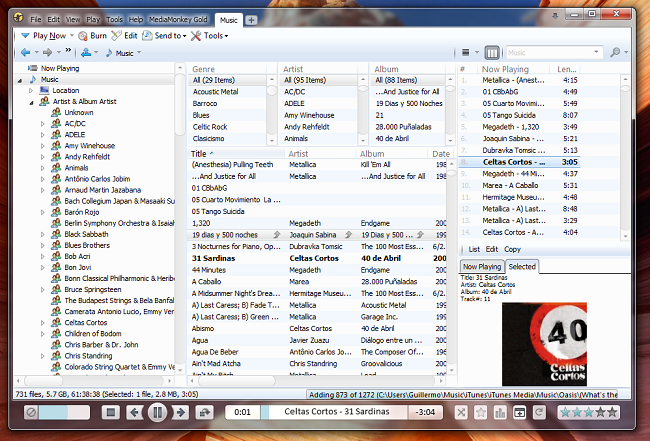Open the View menu
The width and height of the screenshot is (650, 441).
pos(73,19)
